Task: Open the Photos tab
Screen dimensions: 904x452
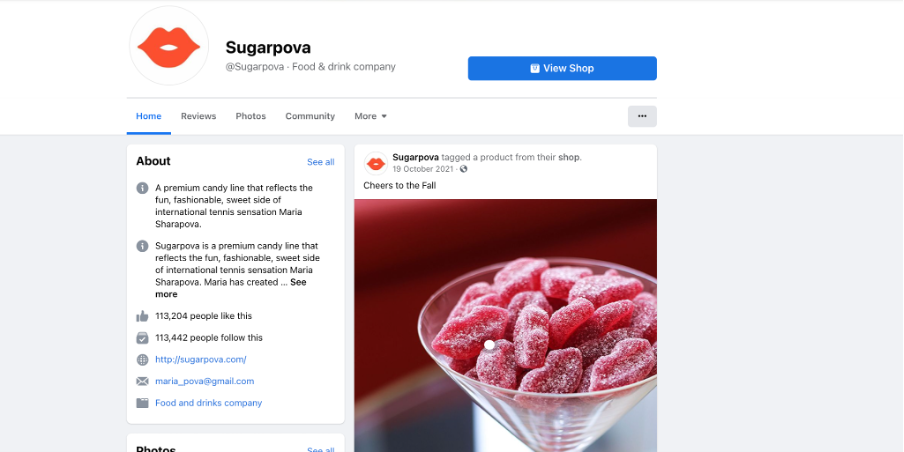Action: tap(251, 116)
